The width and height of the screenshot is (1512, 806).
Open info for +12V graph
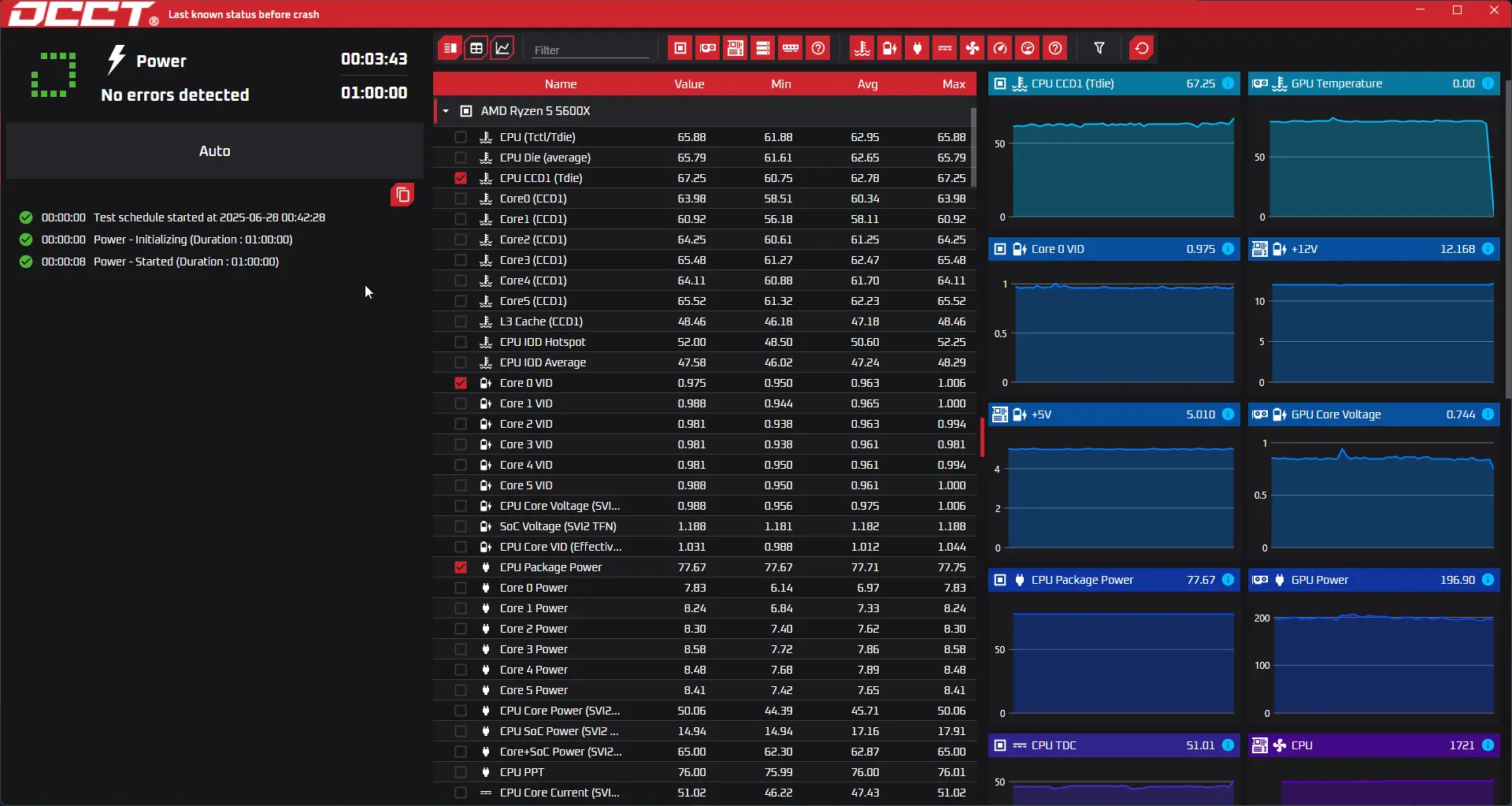[x=1488, y=249]
